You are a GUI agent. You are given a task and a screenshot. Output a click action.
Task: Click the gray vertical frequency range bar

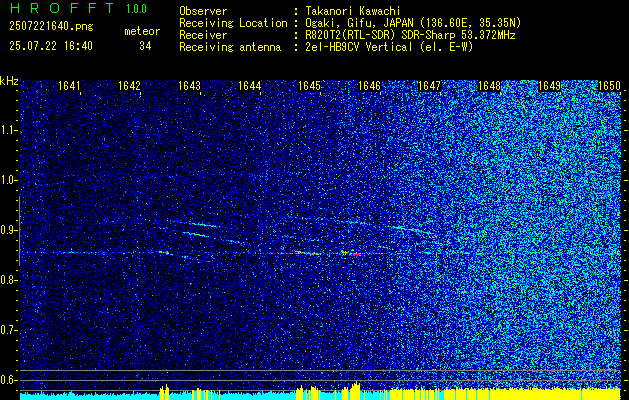(x=19, y=231)
